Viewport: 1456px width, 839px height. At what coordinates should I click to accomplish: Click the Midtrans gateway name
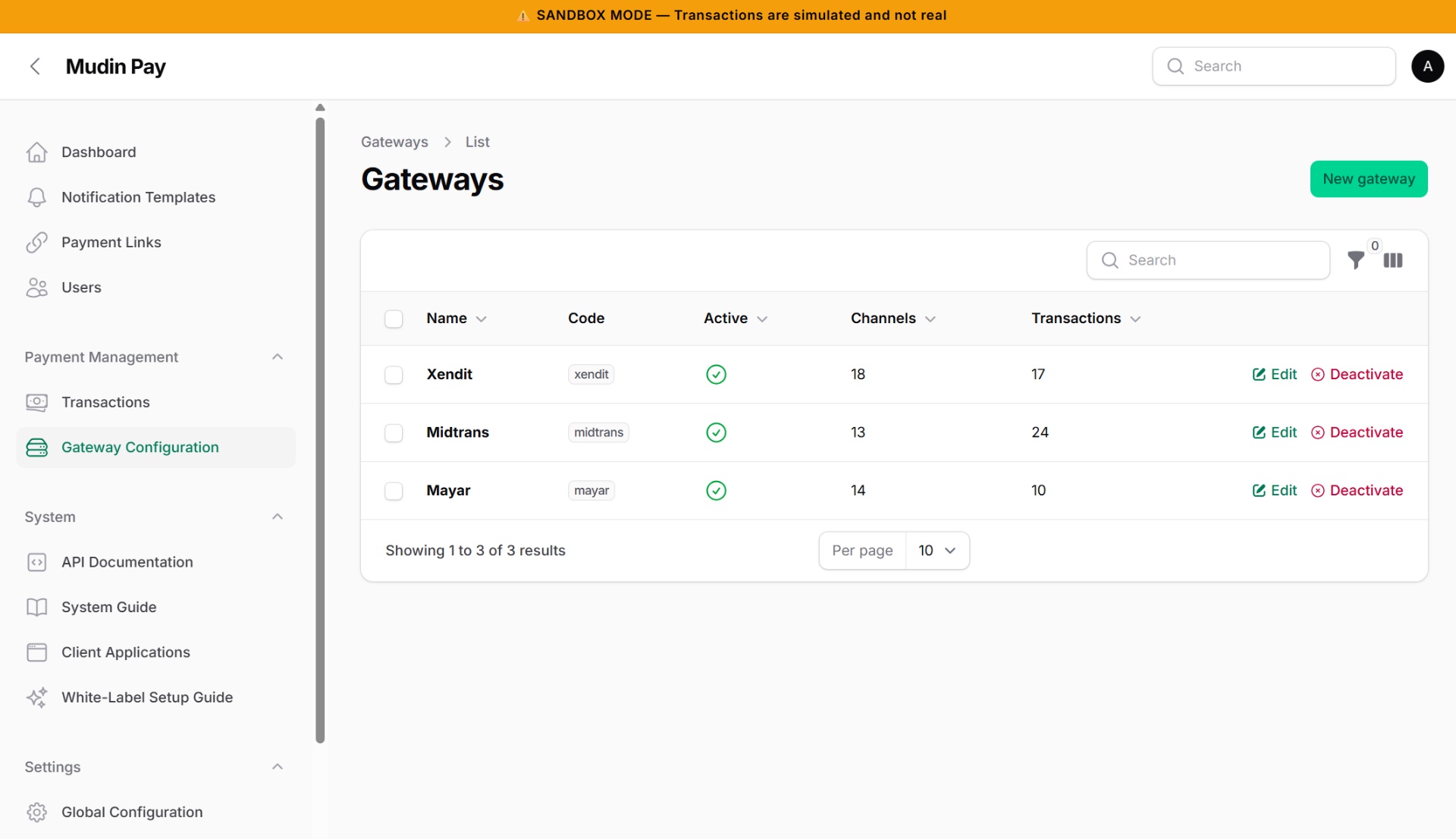(x=457, y=432)
